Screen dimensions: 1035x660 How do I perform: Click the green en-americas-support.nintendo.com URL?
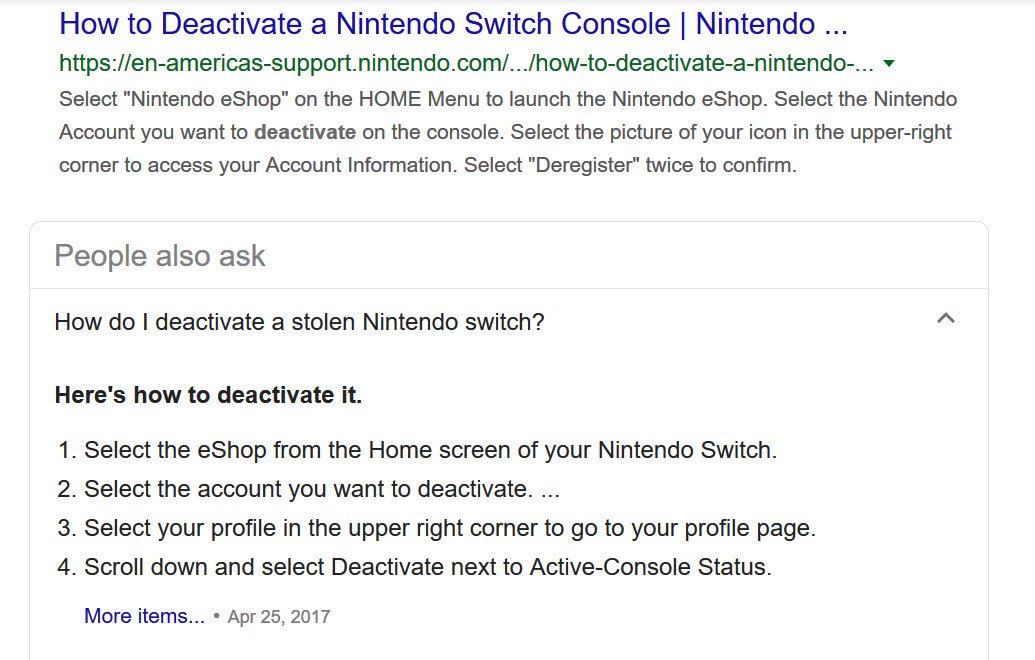tap(466, 64)
